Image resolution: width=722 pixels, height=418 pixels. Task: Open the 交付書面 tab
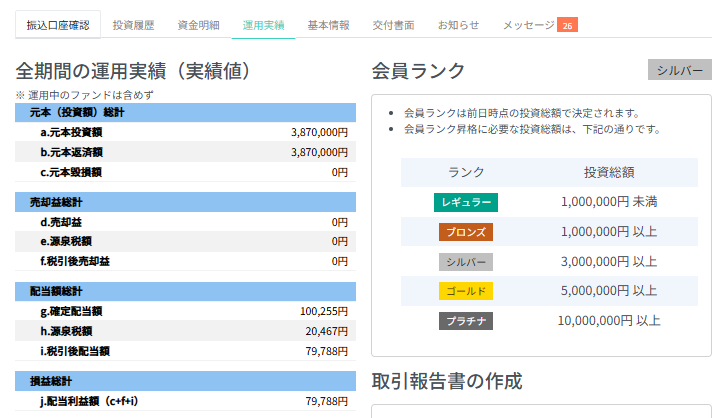[393, 25]
